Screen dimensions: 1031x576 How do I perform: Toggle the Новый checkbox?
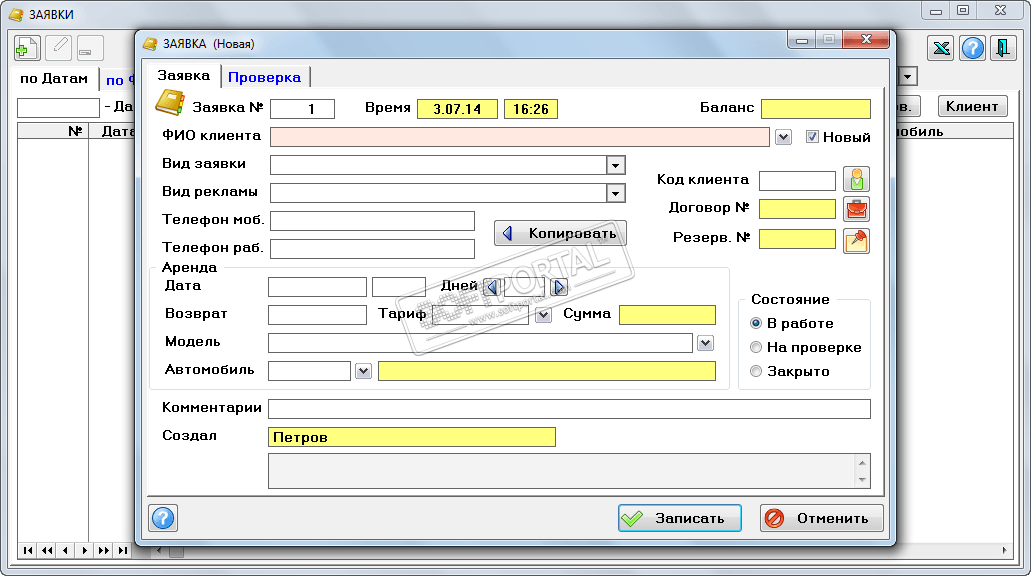coord(812,137)
